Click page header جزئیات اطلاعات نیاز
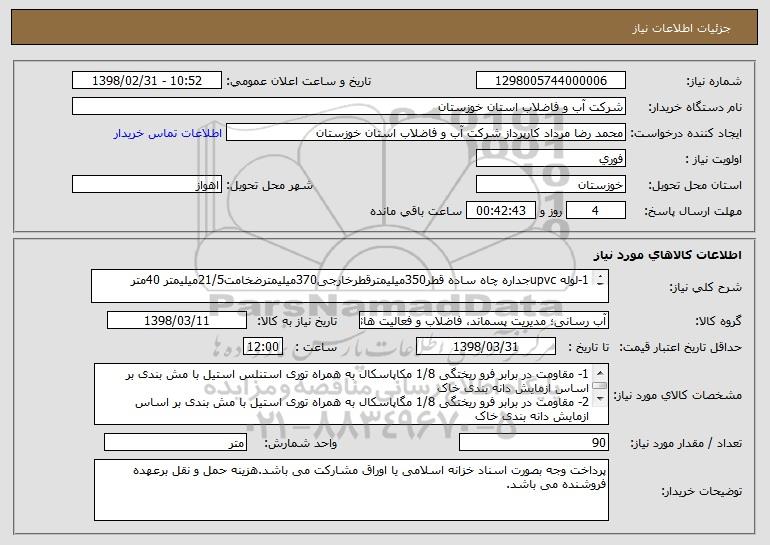The image size is (770, 545). tap(681, 28)
